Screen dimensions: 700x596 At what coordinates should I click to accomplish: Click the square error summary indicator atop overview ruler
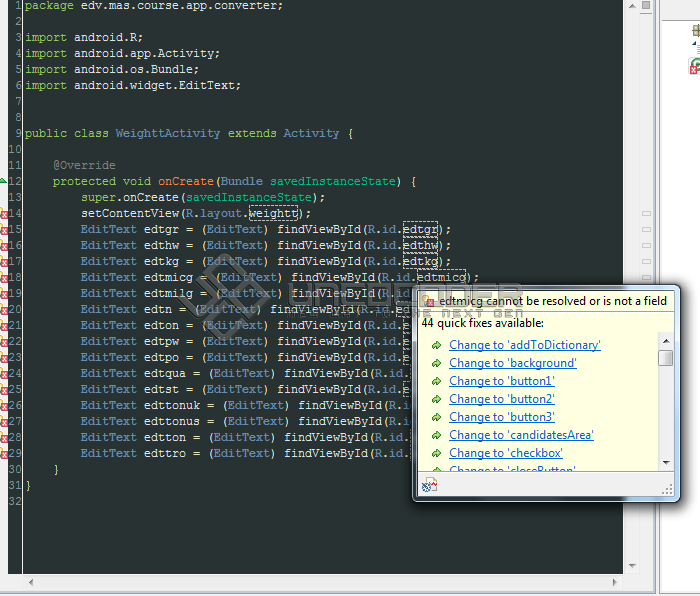tap(646, 5)
